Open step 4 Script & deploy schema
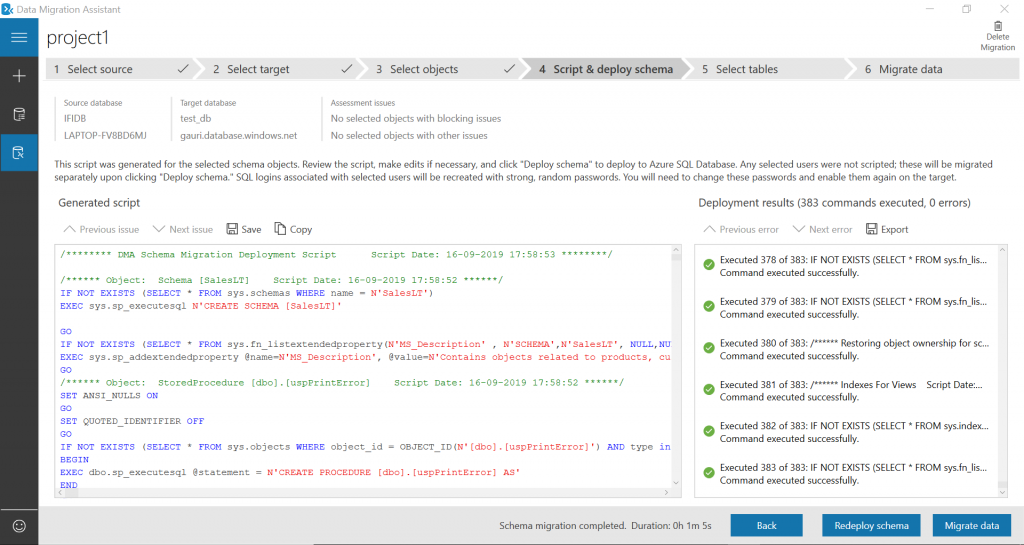The image size is (1024, 545). 605,69
